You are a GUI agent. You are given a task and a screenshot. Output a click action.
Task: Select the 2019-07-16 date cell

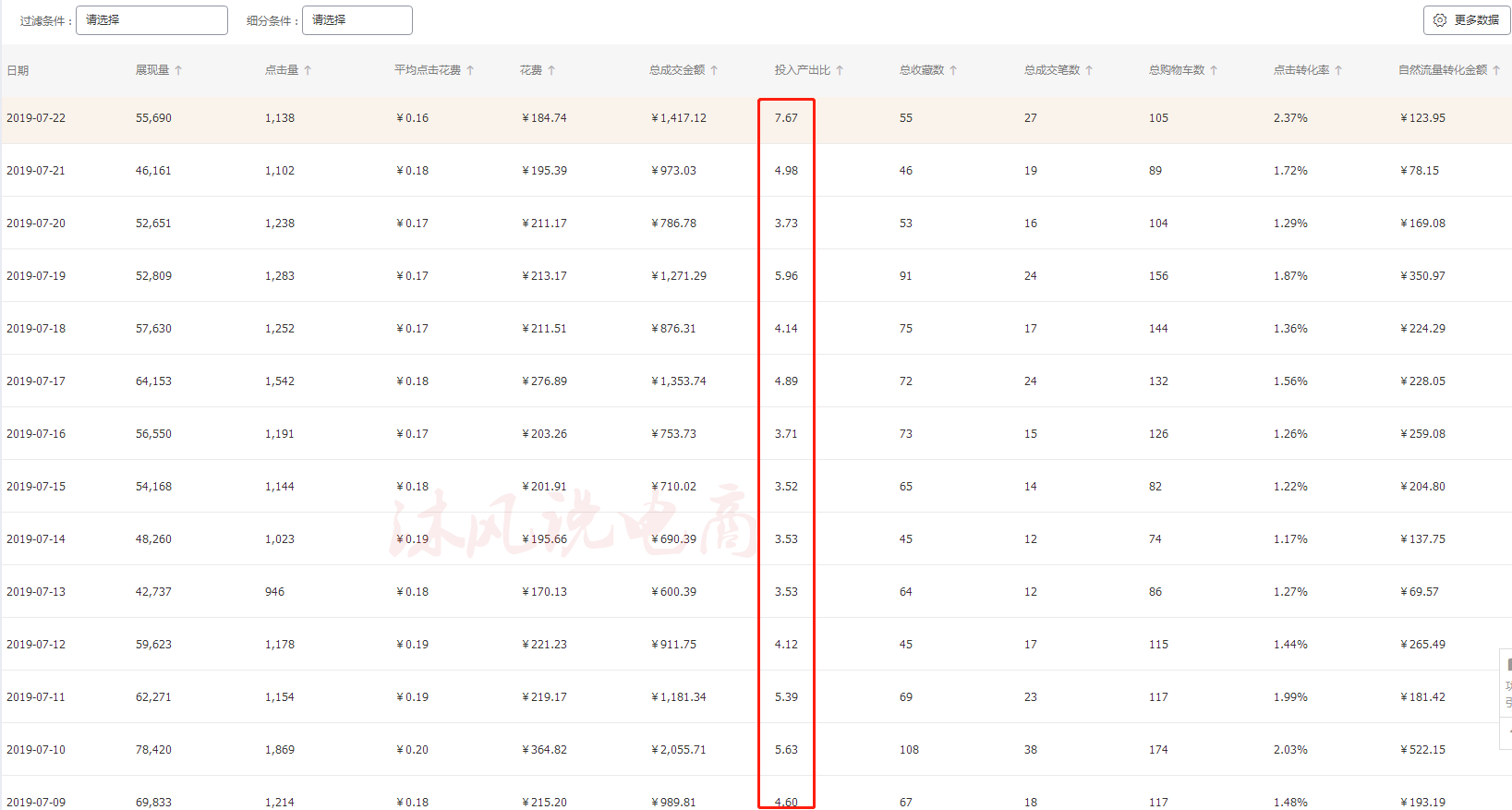(36, 434)
